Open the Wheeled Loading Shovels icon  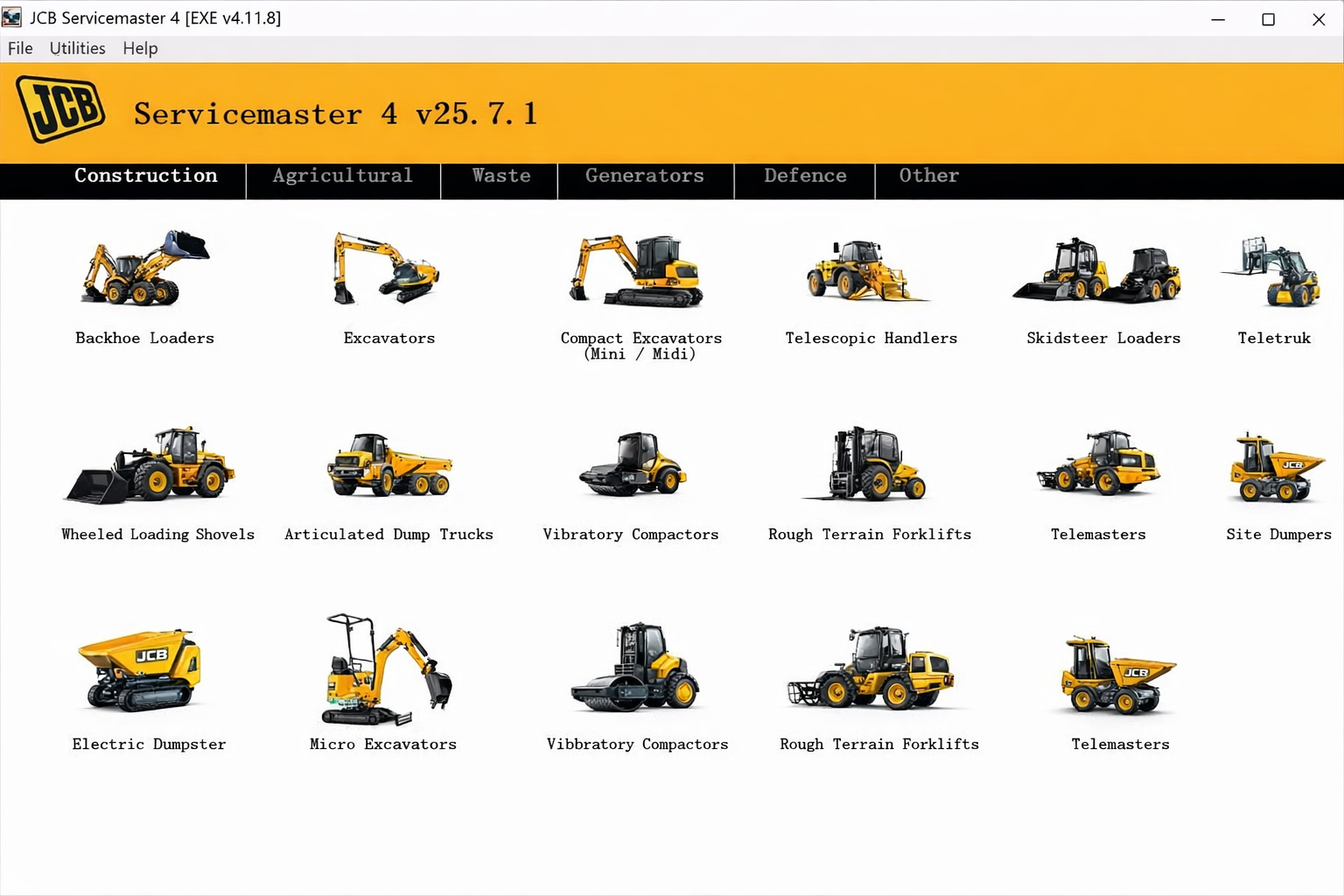tap(150, 465)
